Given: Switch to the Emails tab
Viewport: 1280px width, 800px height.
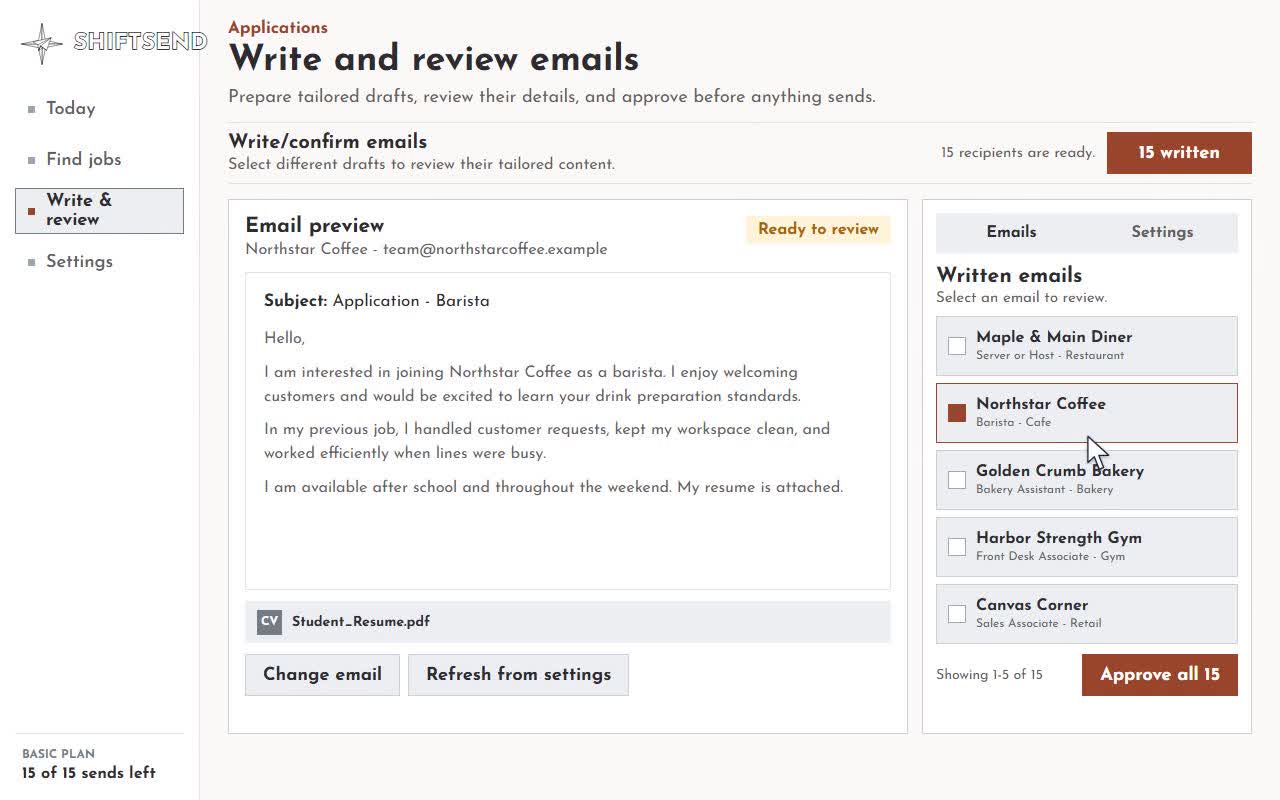Looking at the screenshot, I should [x=1011, y=232].
